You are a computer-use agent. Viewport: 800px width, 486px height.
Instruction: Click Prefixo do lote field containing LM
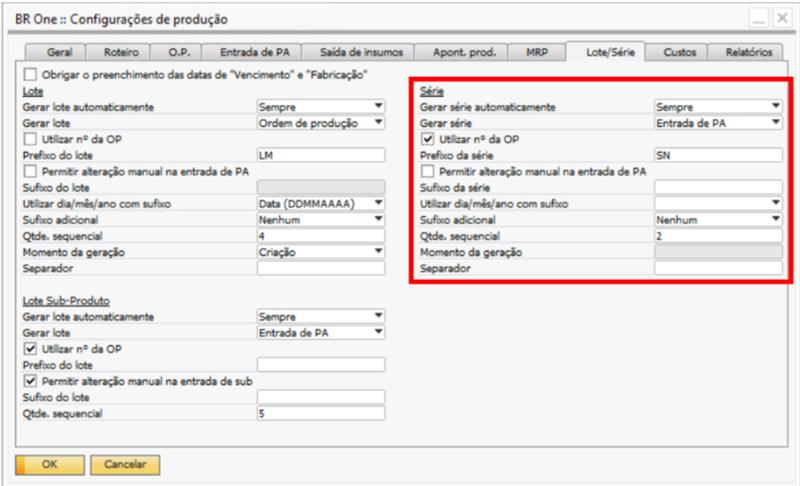pyautogui.click(x=320, y=155)
